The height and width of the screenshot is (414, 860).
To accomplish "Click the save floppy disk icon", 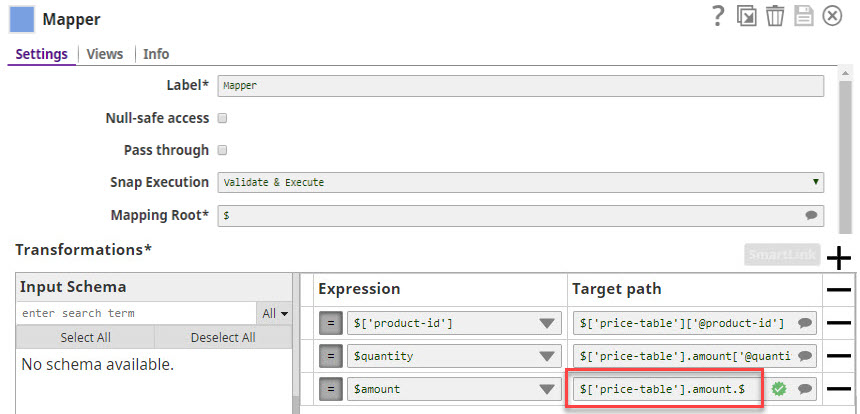I will click(804, 16).
